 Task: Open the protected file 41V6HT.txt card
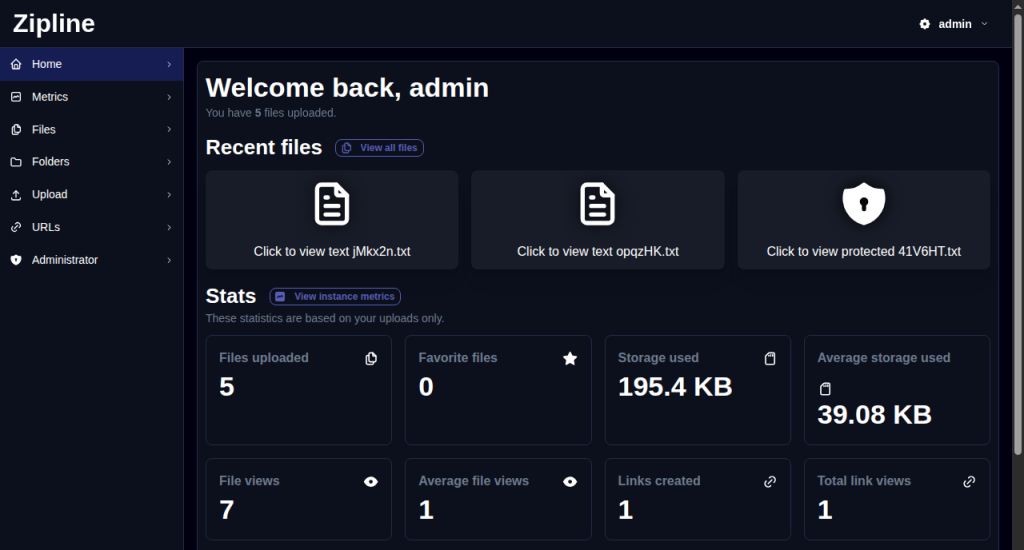point(863,220)
